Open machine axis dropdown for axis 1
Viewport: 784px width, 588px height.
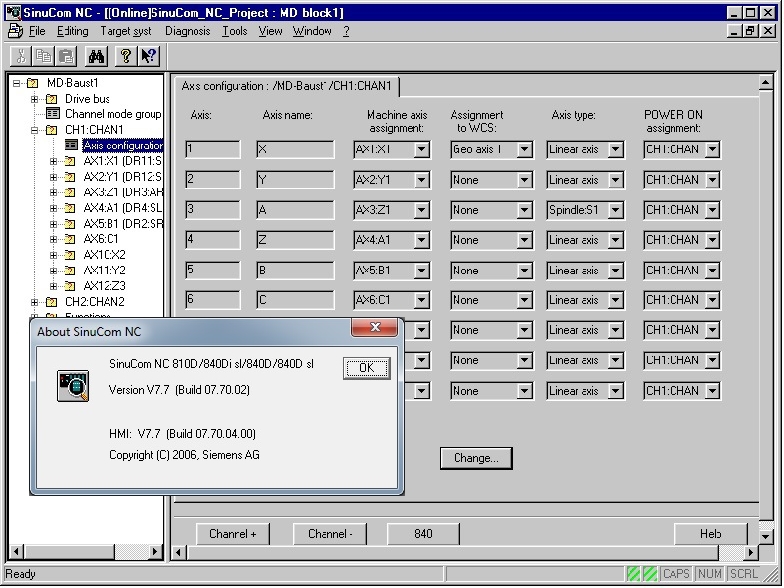coord(421,150)
